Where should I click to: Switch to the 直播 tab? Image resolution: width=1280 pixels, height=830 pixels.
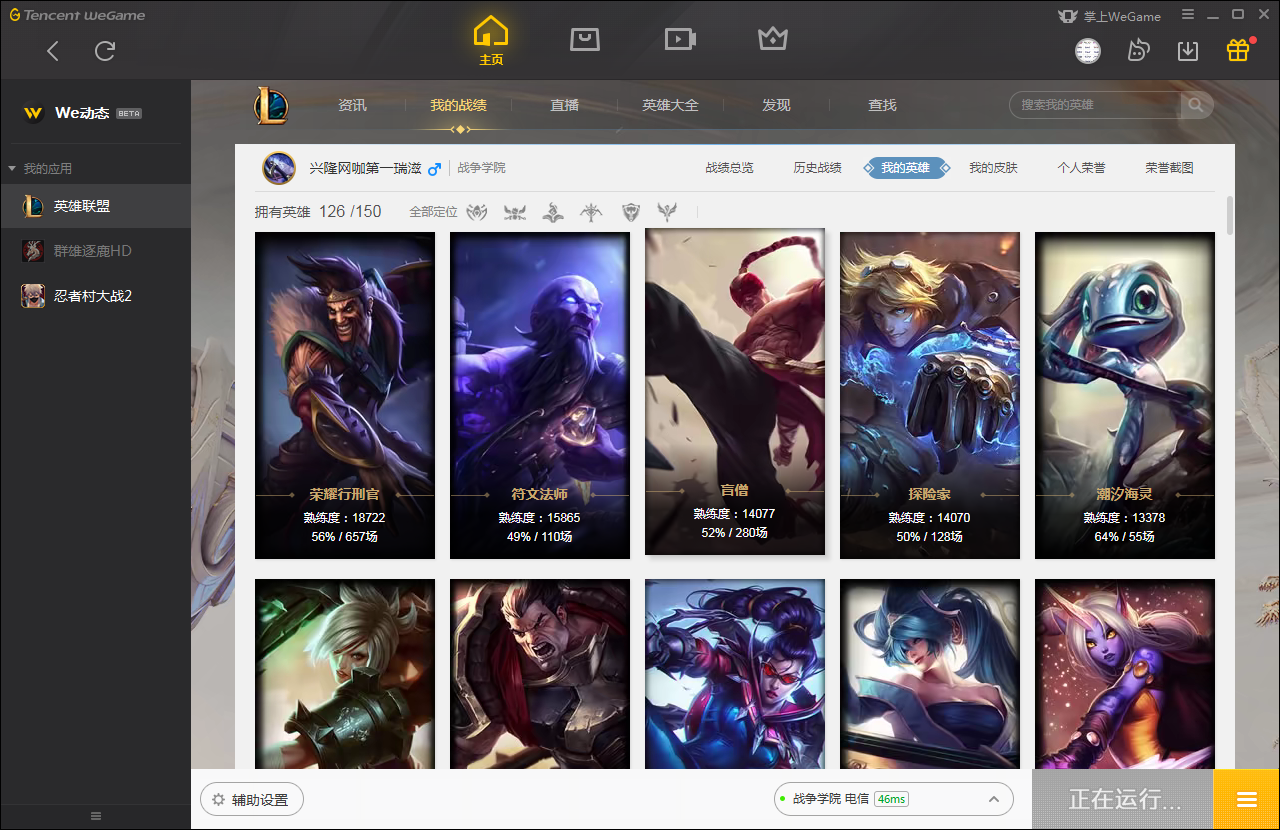point(565,105)
